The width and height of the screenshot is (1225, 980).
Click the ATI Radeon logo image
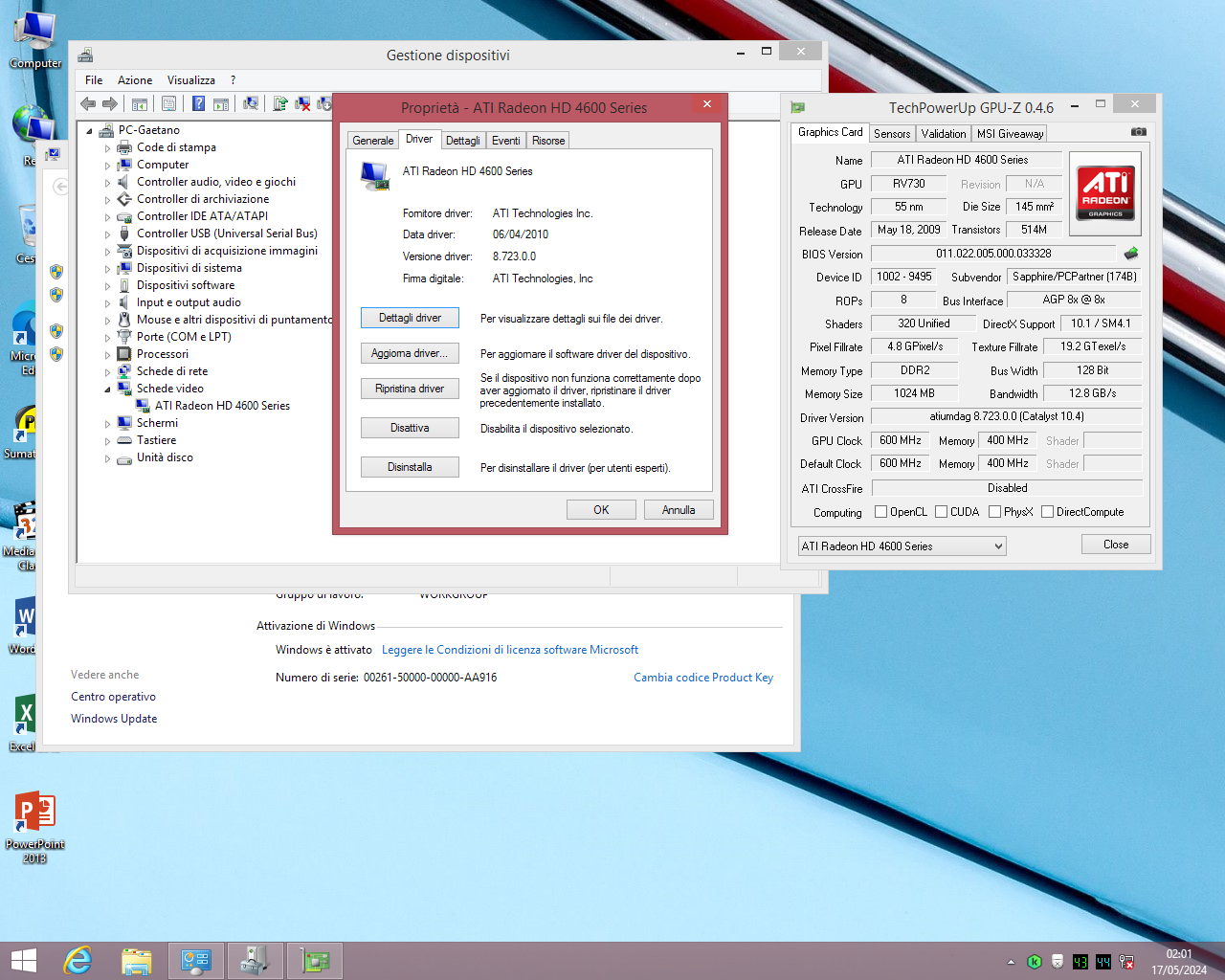coord(1104,192)
